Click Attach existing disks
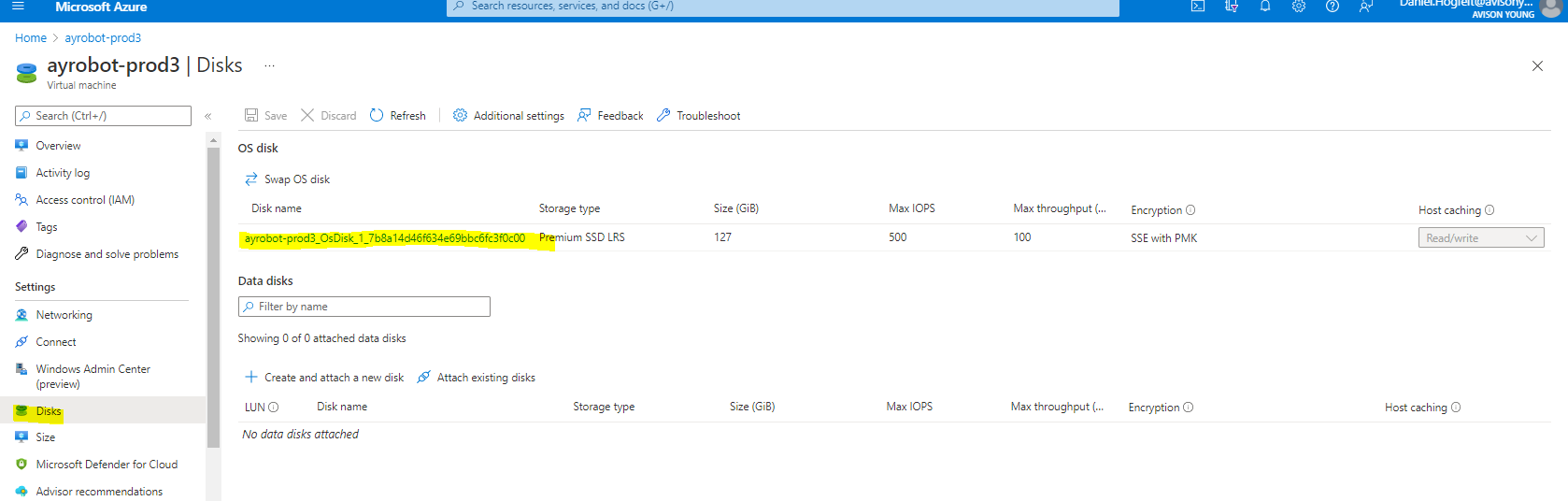This screenshot has height=501, width=1568. pyautogui.click(x=476, y=377)
